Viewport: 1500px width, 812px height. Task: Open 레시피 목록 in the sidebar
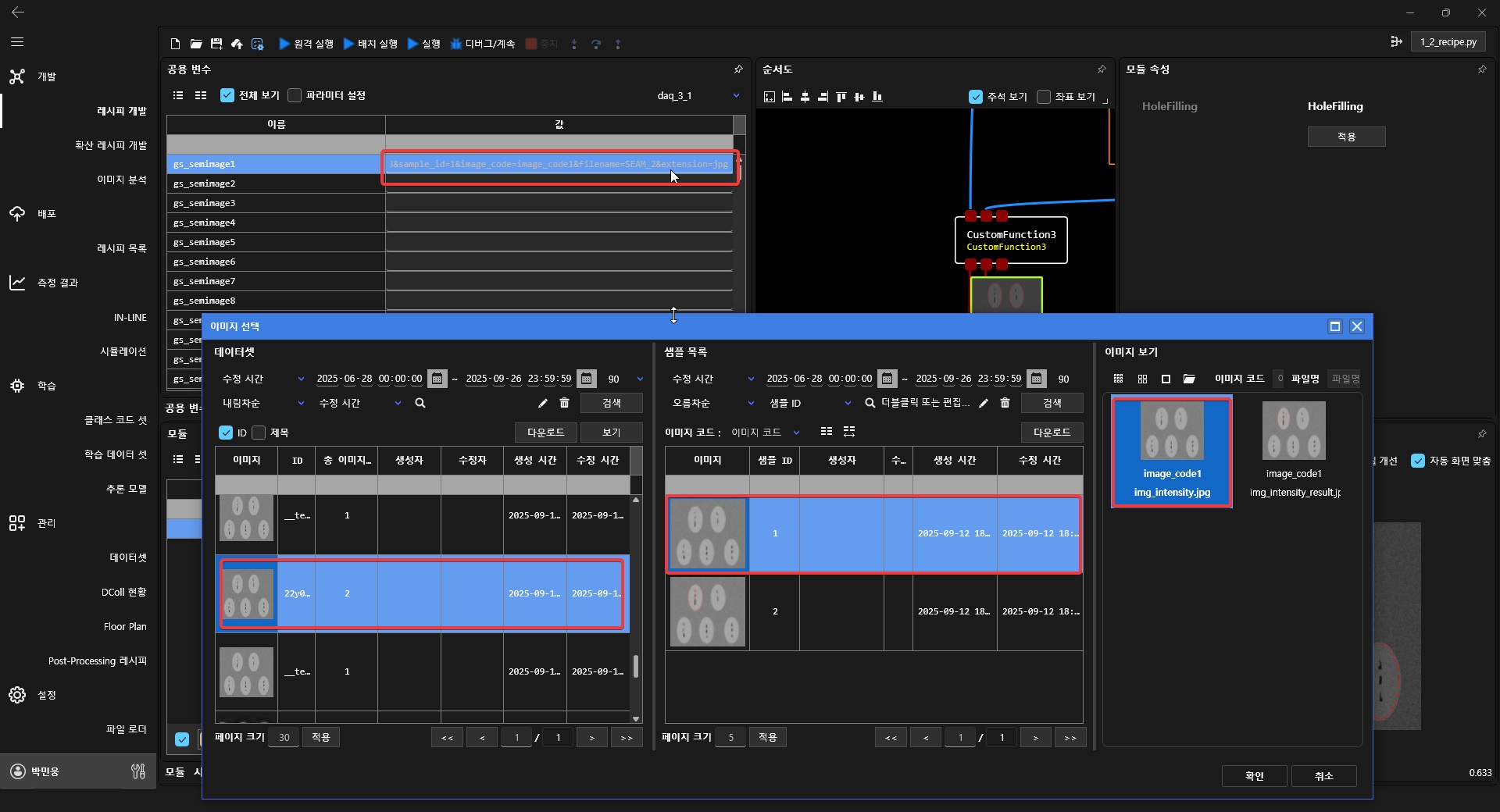pos(121,248)
